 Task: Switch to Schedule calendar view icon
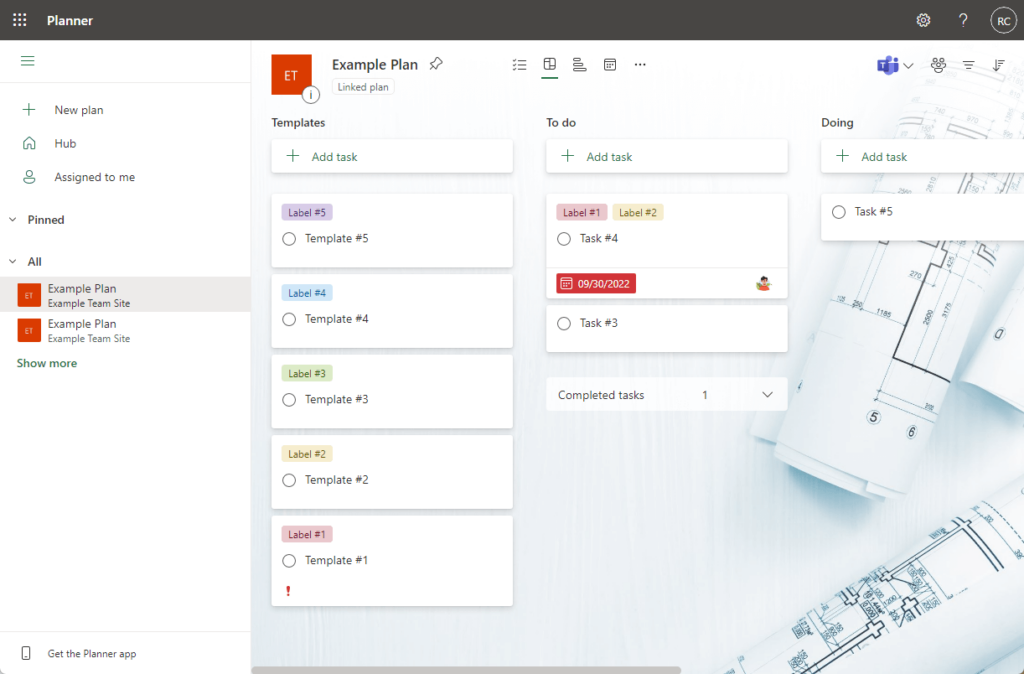click(x=609, y=65)
